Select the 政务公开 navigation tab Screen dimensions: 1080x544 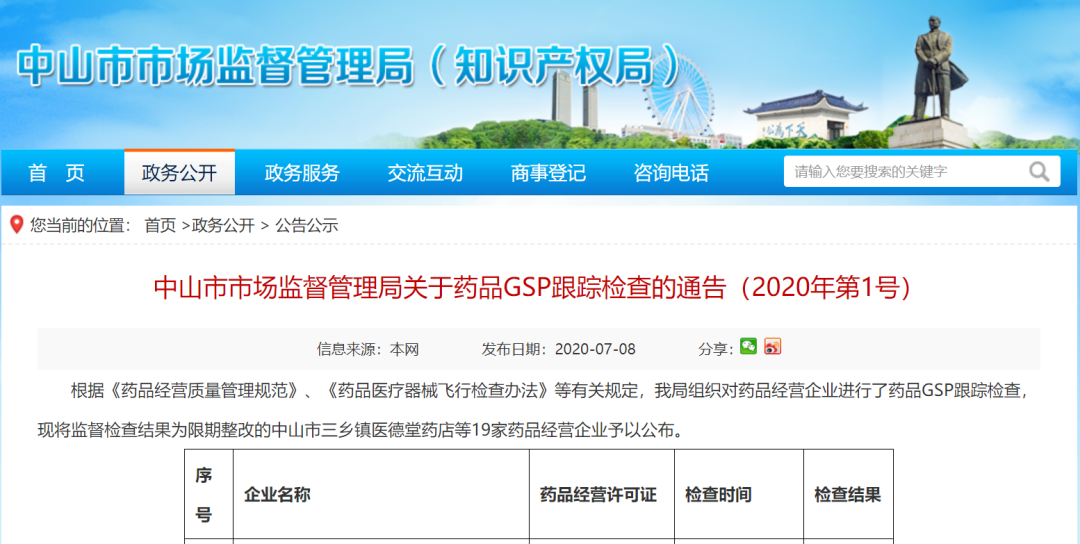click(x=179, y=173)
